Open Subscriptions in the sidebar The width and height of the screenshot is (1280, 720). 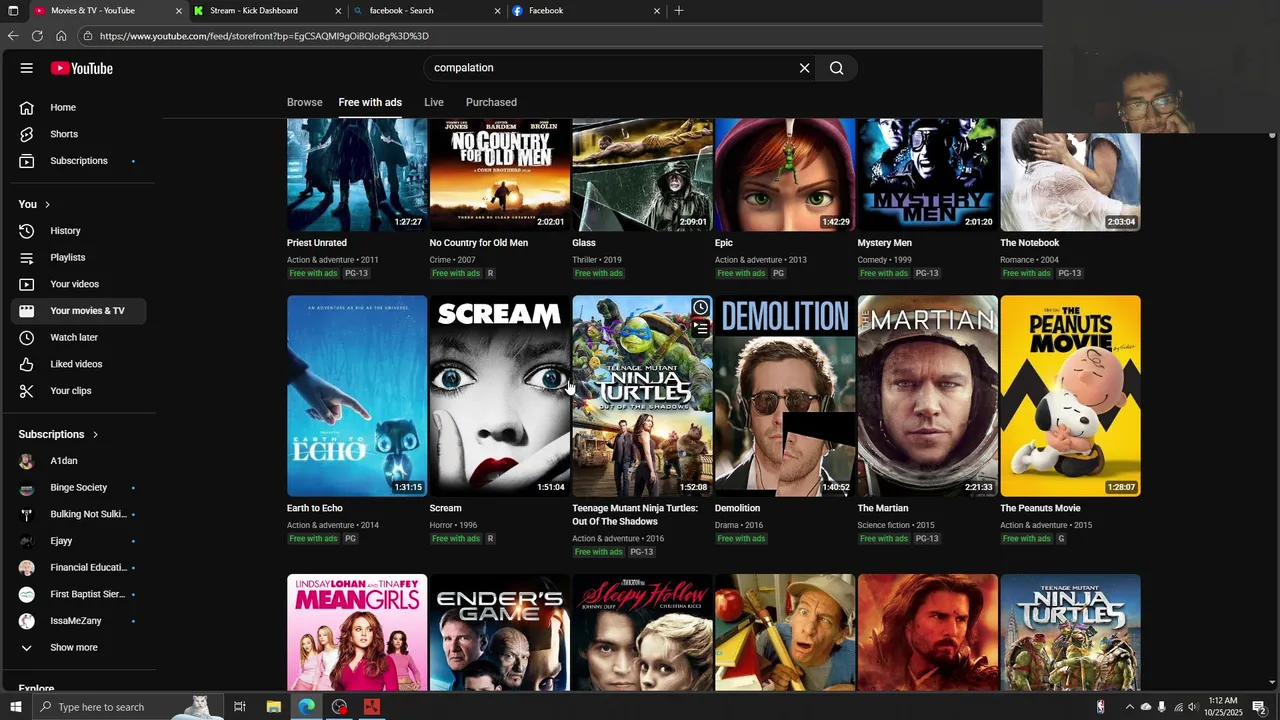pos(79,161)
